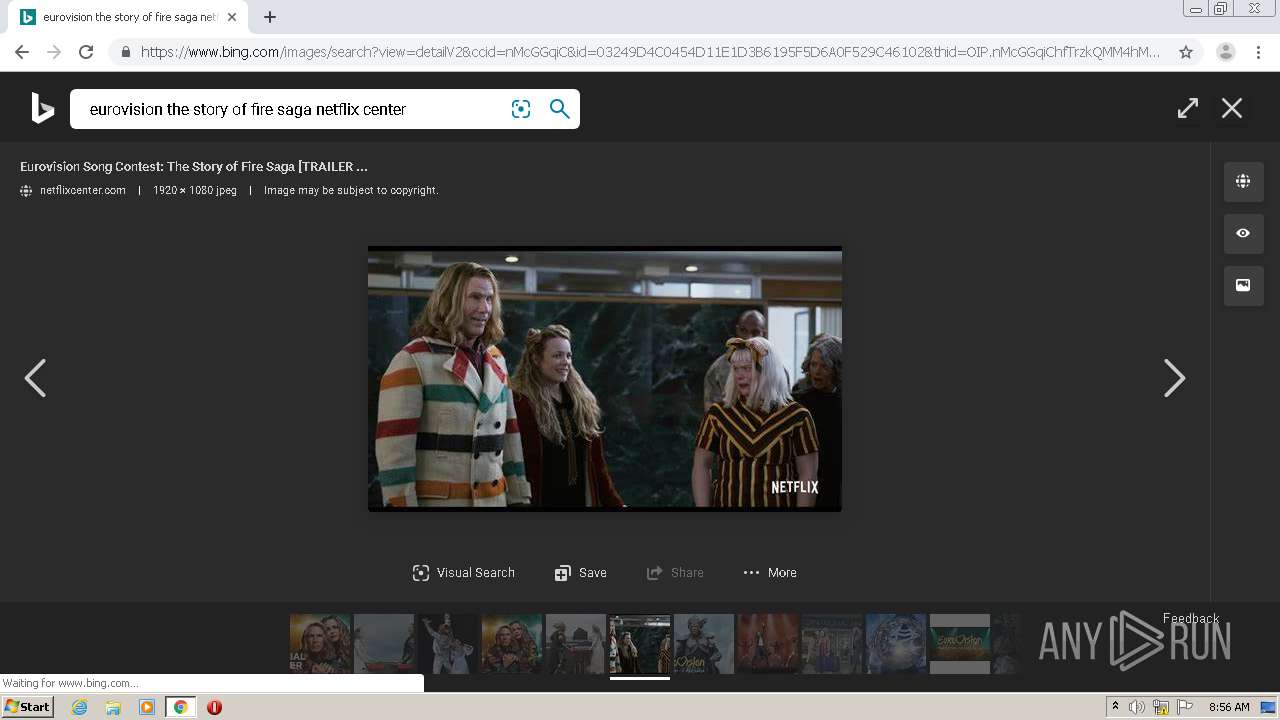Open volume control in system tray
This screenshot has height=720, width=1280.
click(x=1137, y=707)
